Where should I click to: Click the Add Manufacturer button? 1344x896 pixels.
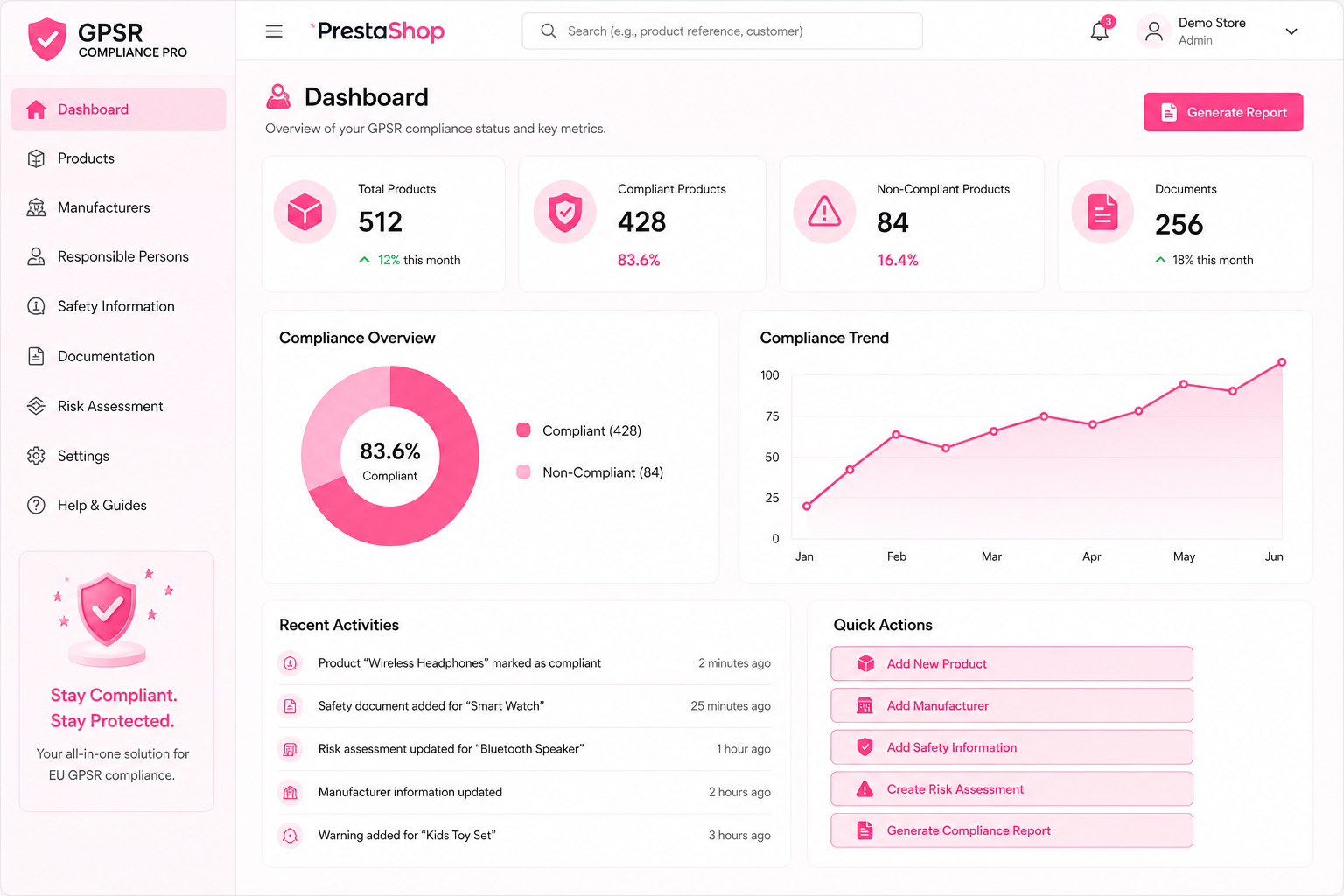point(1011,705)
